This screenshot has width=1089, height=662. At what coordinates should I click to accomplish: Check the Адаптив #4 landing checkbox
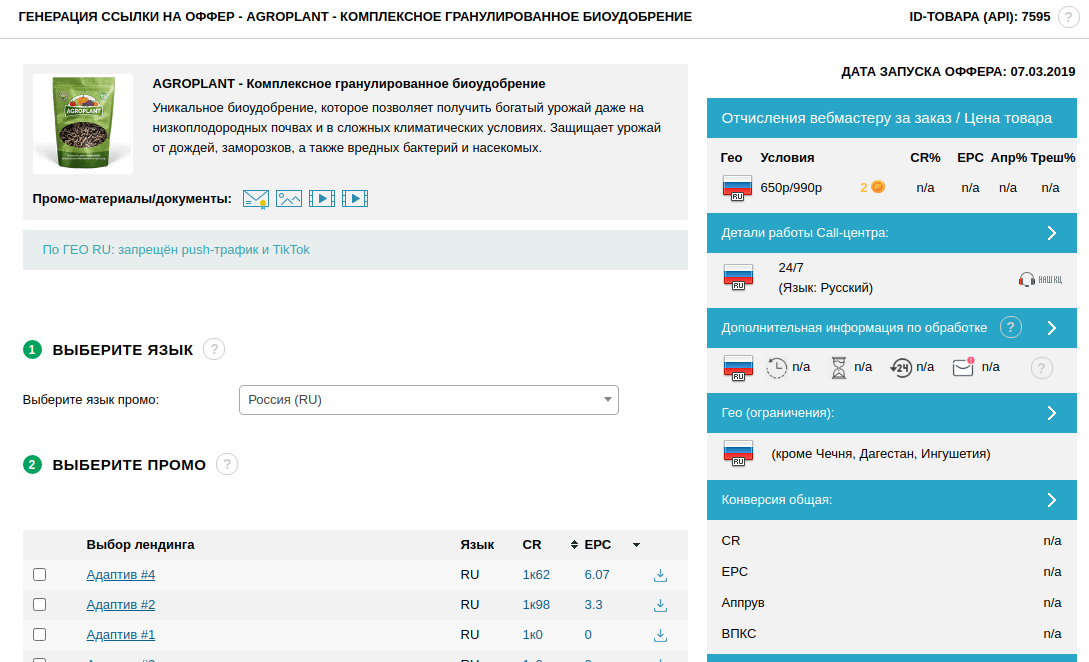(x=40, y=574)
